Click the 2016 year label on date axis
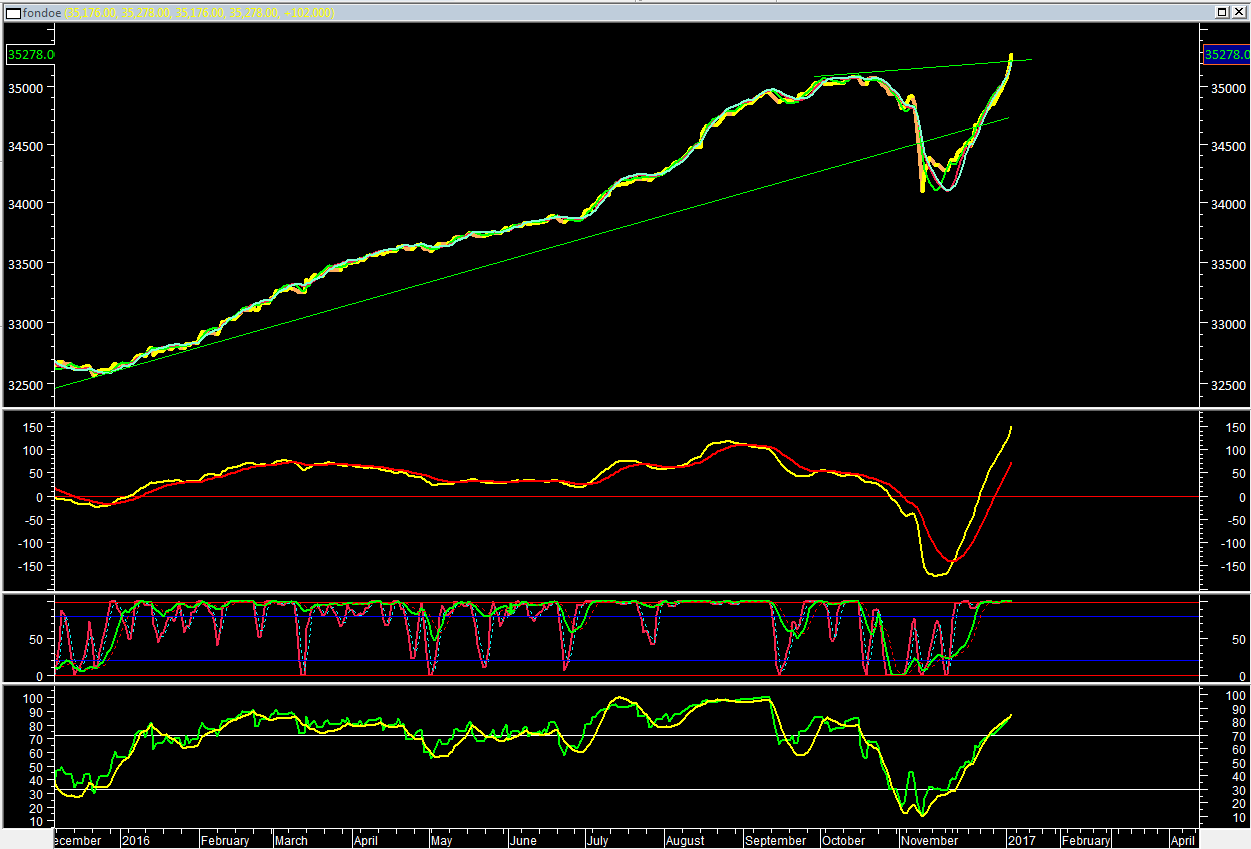The image size is (1251, 849). 135,841
